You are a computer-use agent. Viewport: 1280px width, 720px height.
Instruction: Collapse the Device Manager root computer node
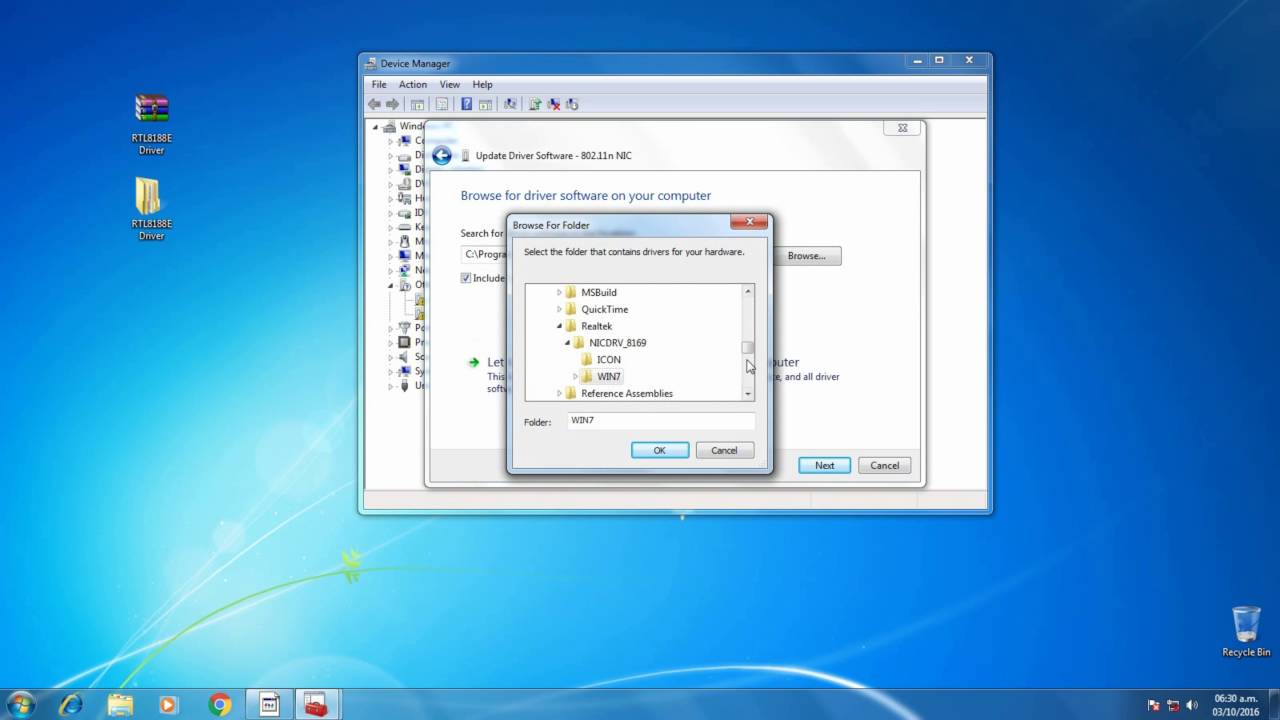(x=377, y=126)
